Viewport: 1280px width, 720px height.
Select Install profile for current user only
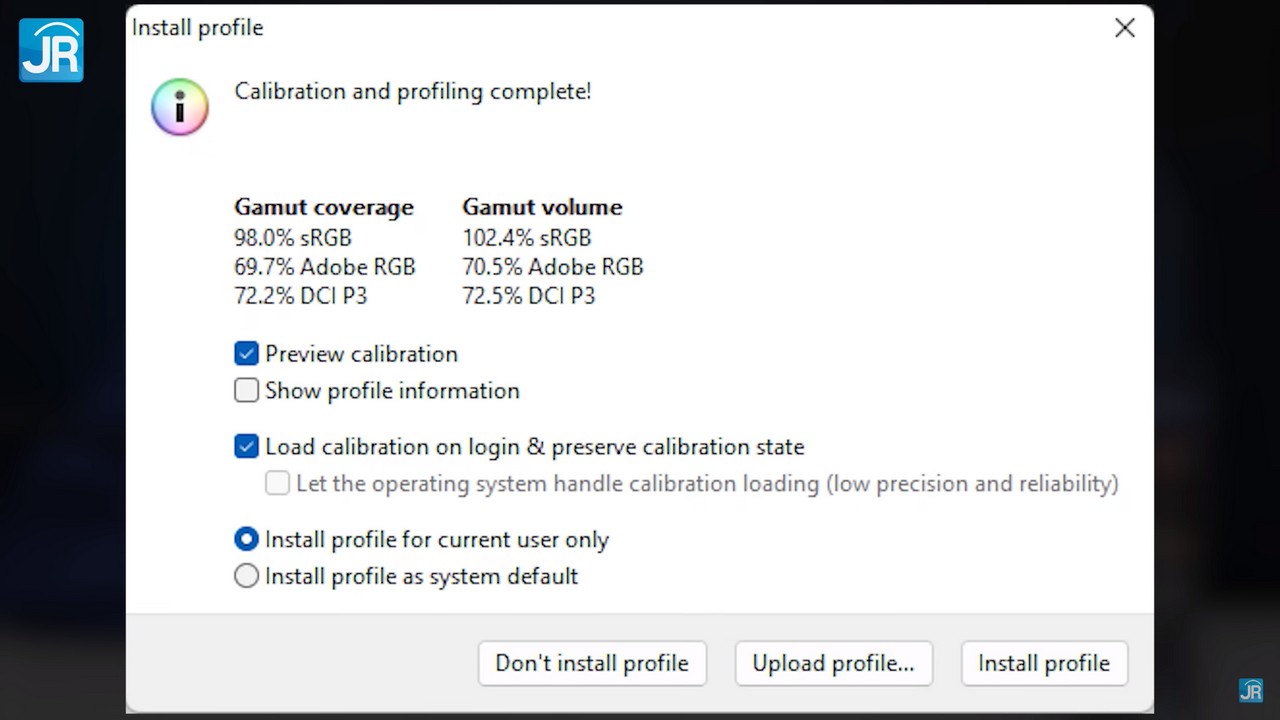(x=246, y=540)
